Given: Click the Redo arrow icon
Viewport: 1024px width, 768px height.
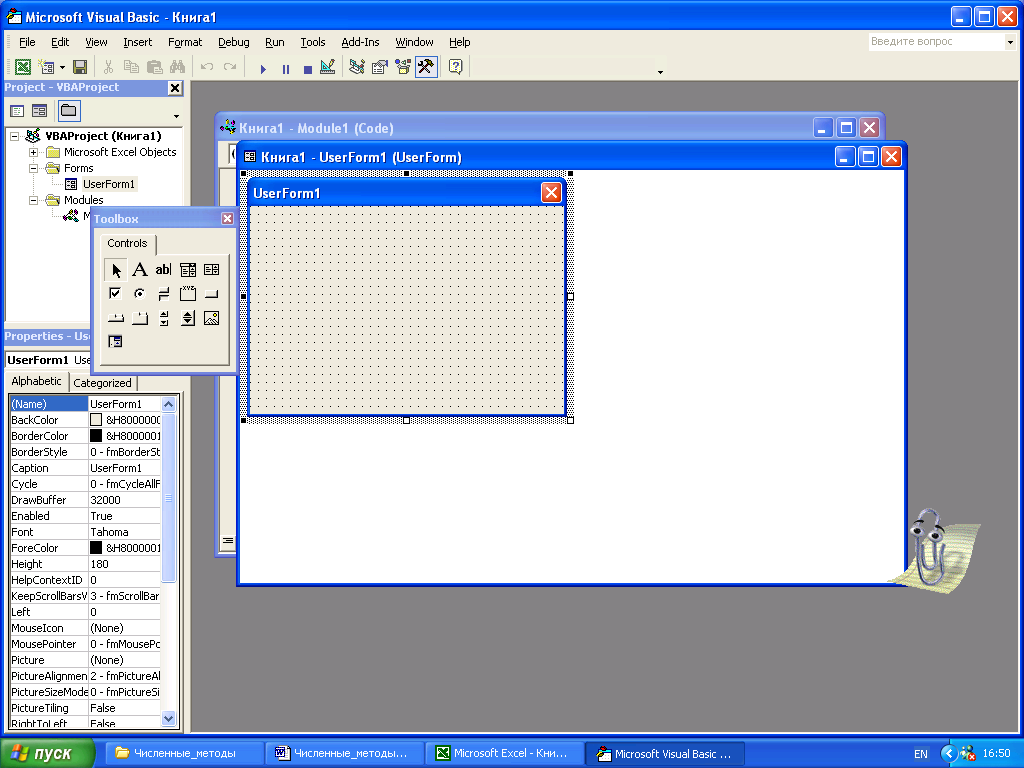Looking at the screenshot, I should pos(230,67).
